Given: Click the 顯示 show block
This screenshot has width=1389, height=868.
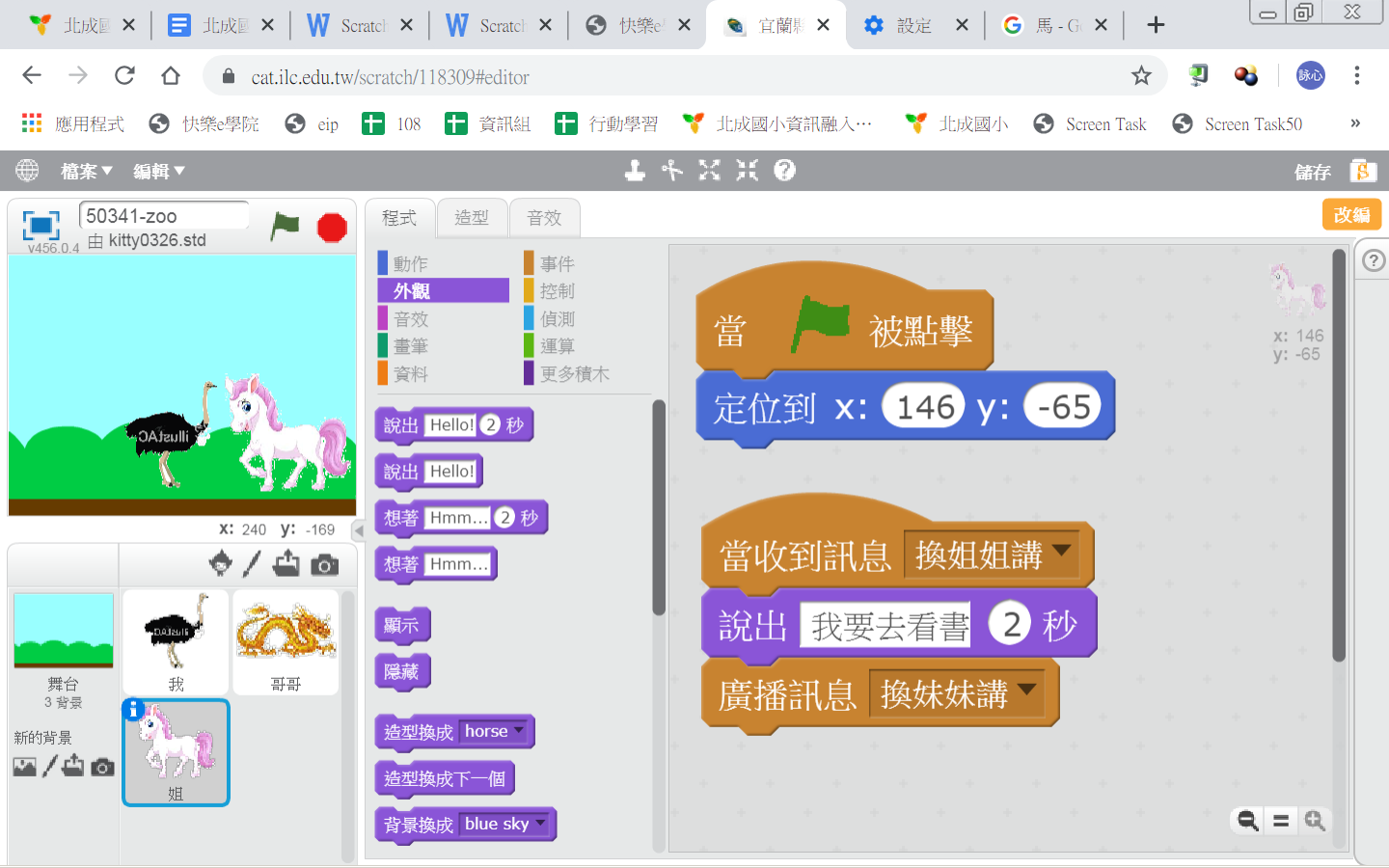Looking at the screenshot, I should point(402,625).
